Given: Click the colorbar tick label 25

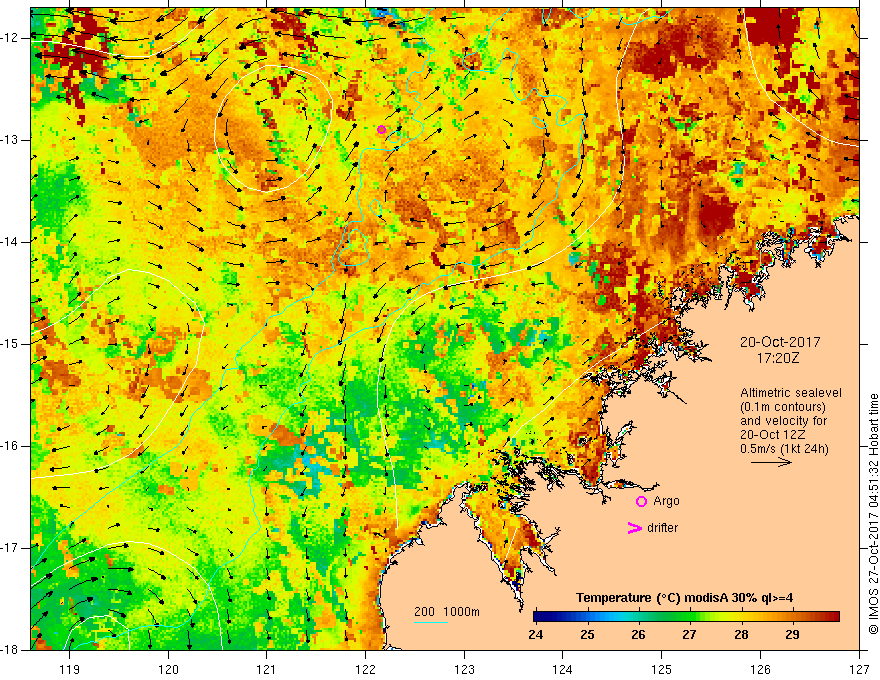Looking at the screenshot, I should click(587, 635).
